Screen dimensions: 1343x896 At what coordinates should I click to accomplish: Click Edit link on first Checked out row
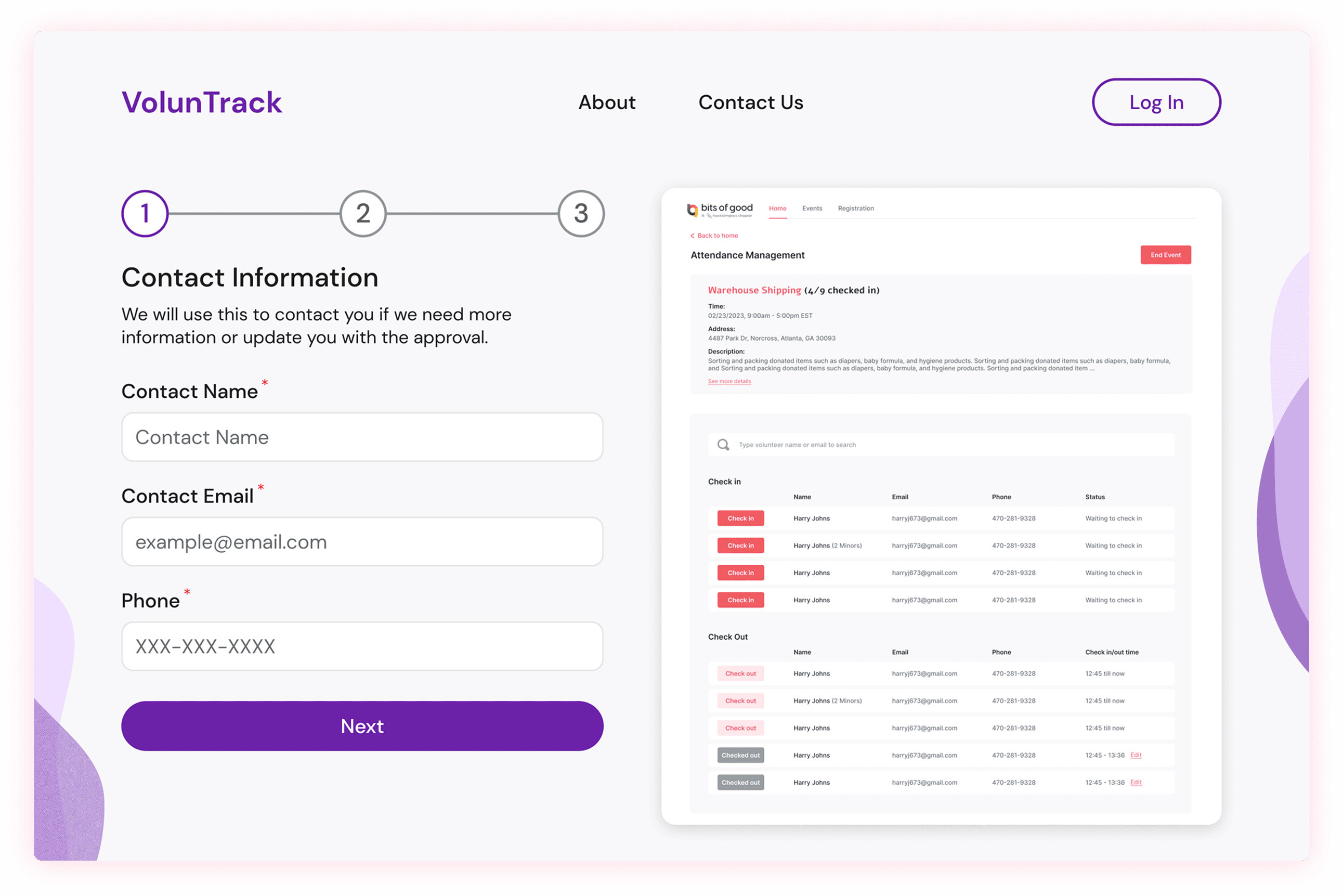coord(1136,755)
